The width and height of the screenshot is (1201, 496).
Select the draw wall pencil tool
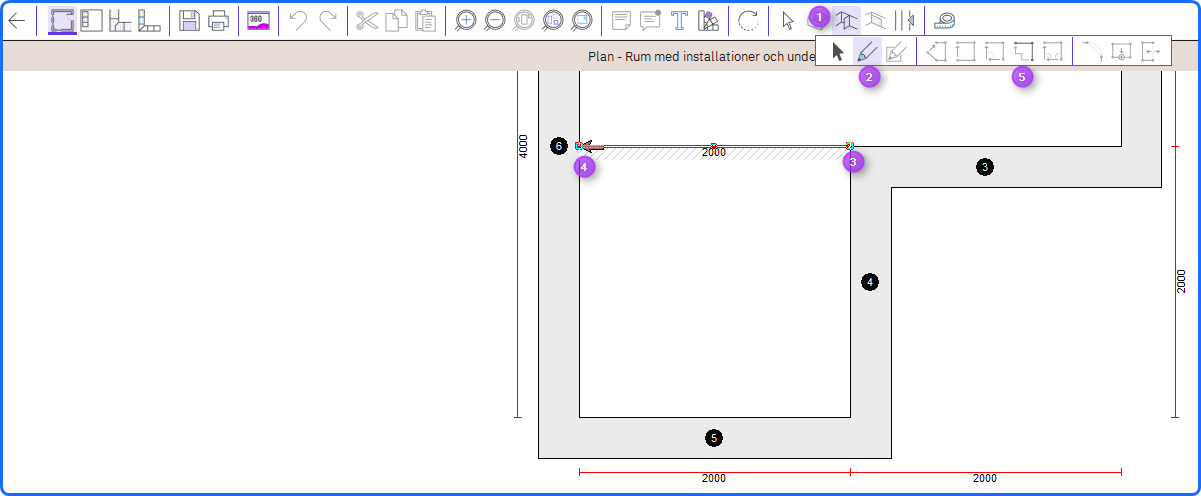pyautogui.click(x=868, y=52)
